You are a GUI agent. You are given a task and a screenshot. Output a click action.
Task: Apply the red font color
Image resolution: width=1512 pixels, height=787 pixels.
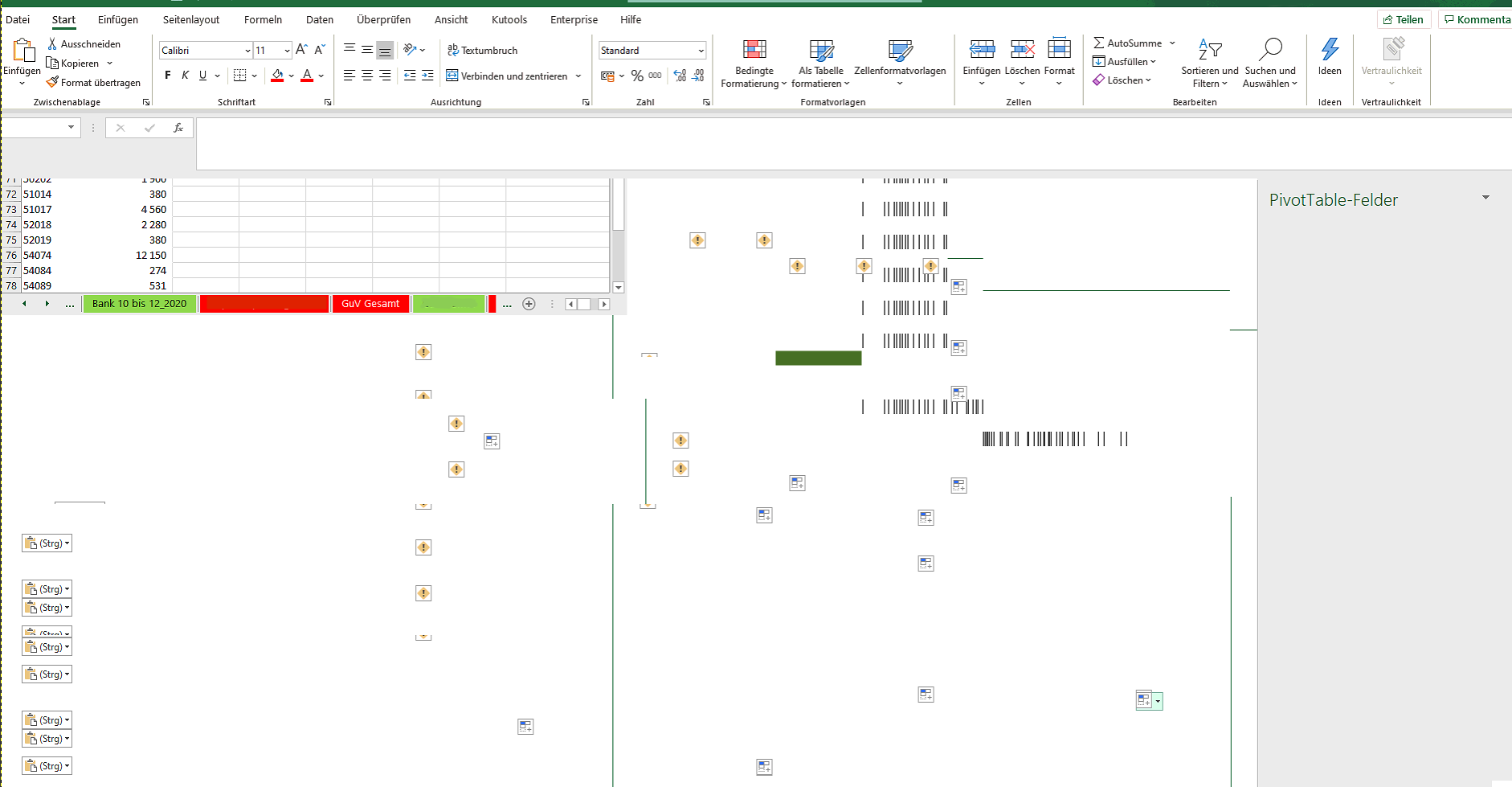point(307,76)
